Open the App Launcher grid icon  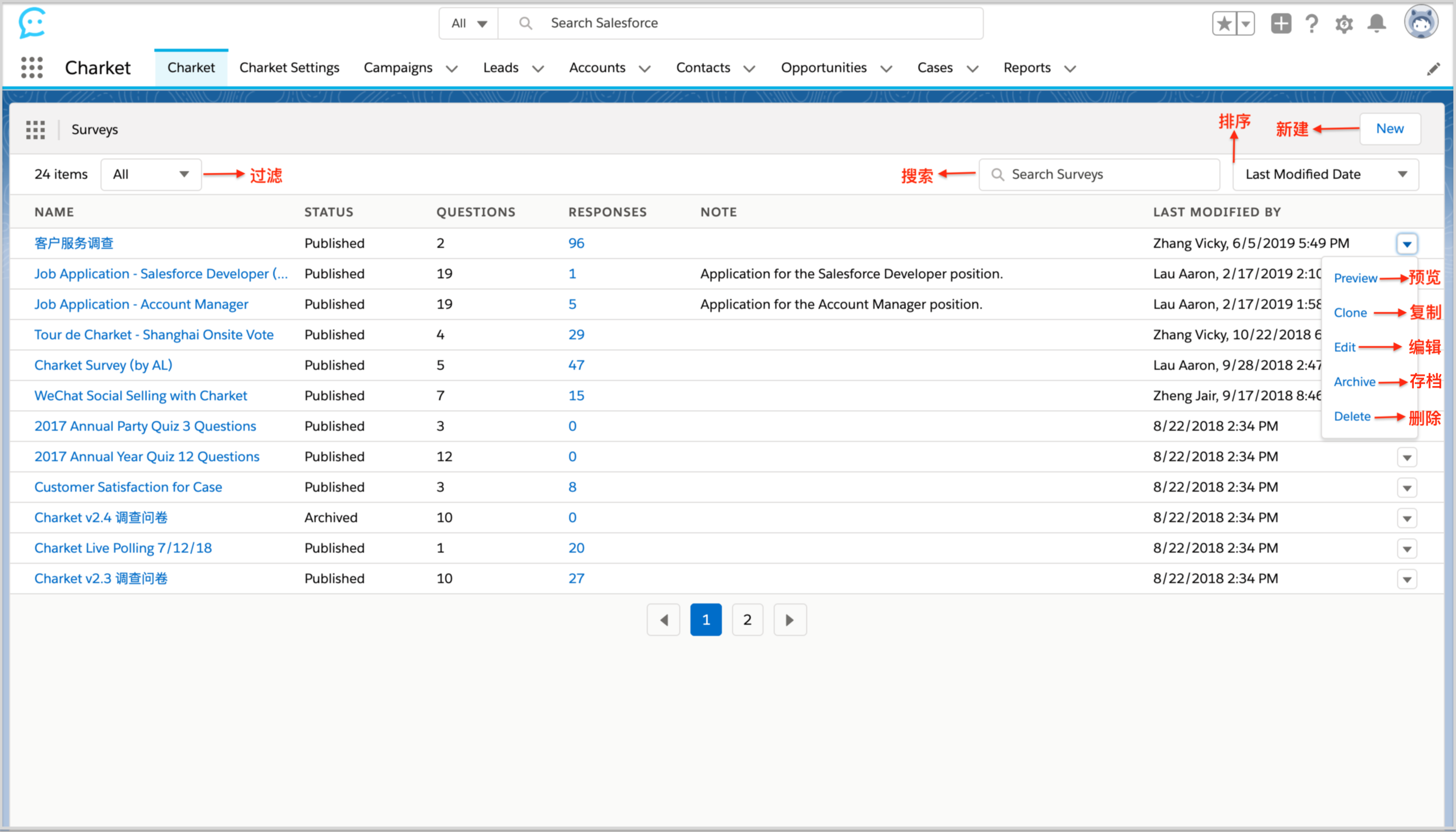click(x=32, y=68)
